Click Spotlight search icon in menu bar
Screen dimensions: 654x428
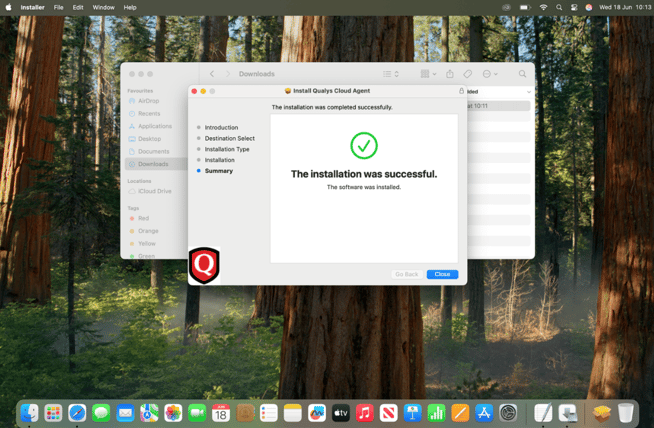click(559, 7)
